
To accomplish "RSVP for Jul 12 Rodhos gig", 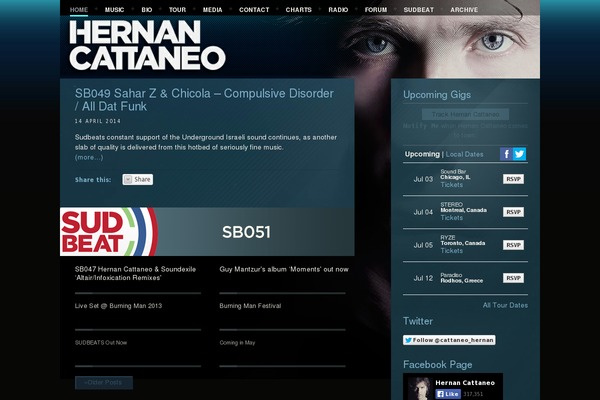I will (x=513, y=278).
